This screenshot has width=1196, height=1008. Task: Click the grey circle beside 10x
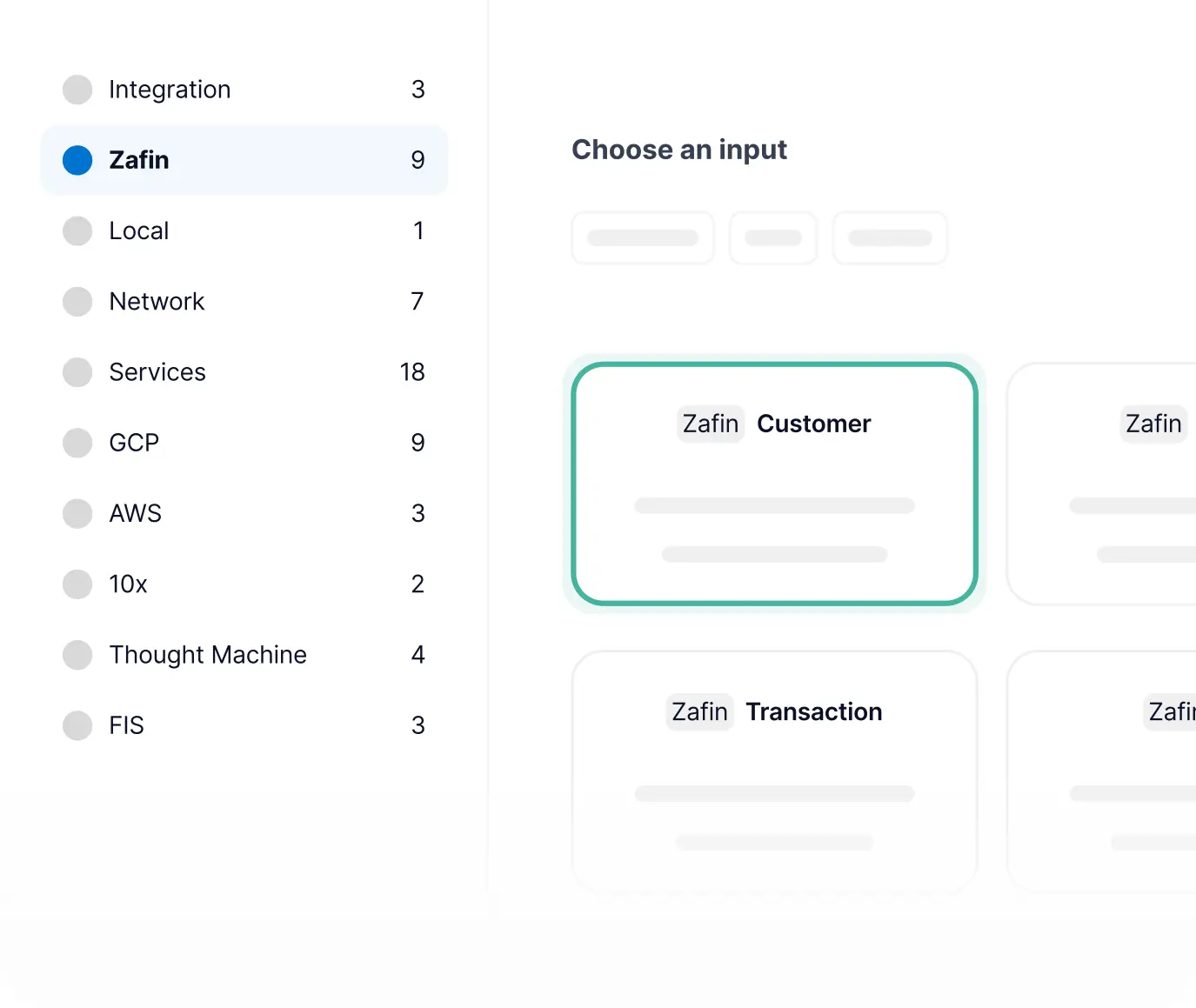[x=77, y=584]
